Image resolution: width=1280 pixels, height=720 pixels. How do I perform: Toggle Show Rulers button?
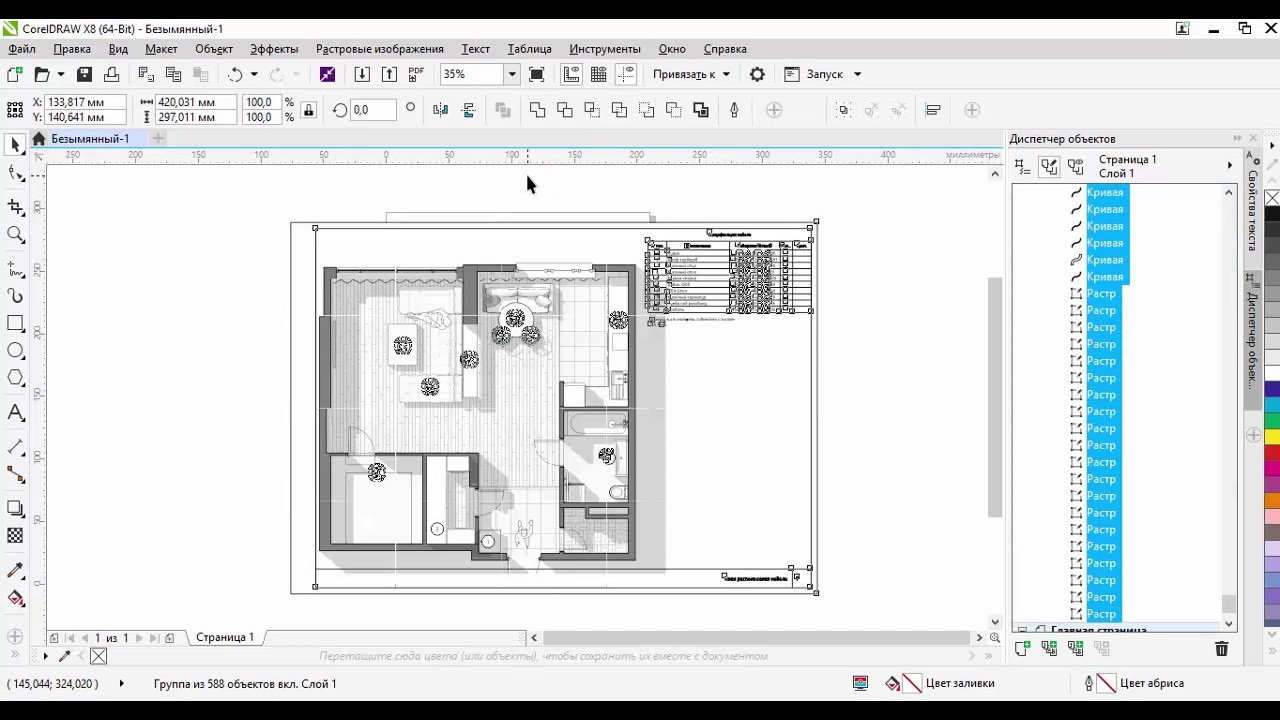[x=571, y=74]
